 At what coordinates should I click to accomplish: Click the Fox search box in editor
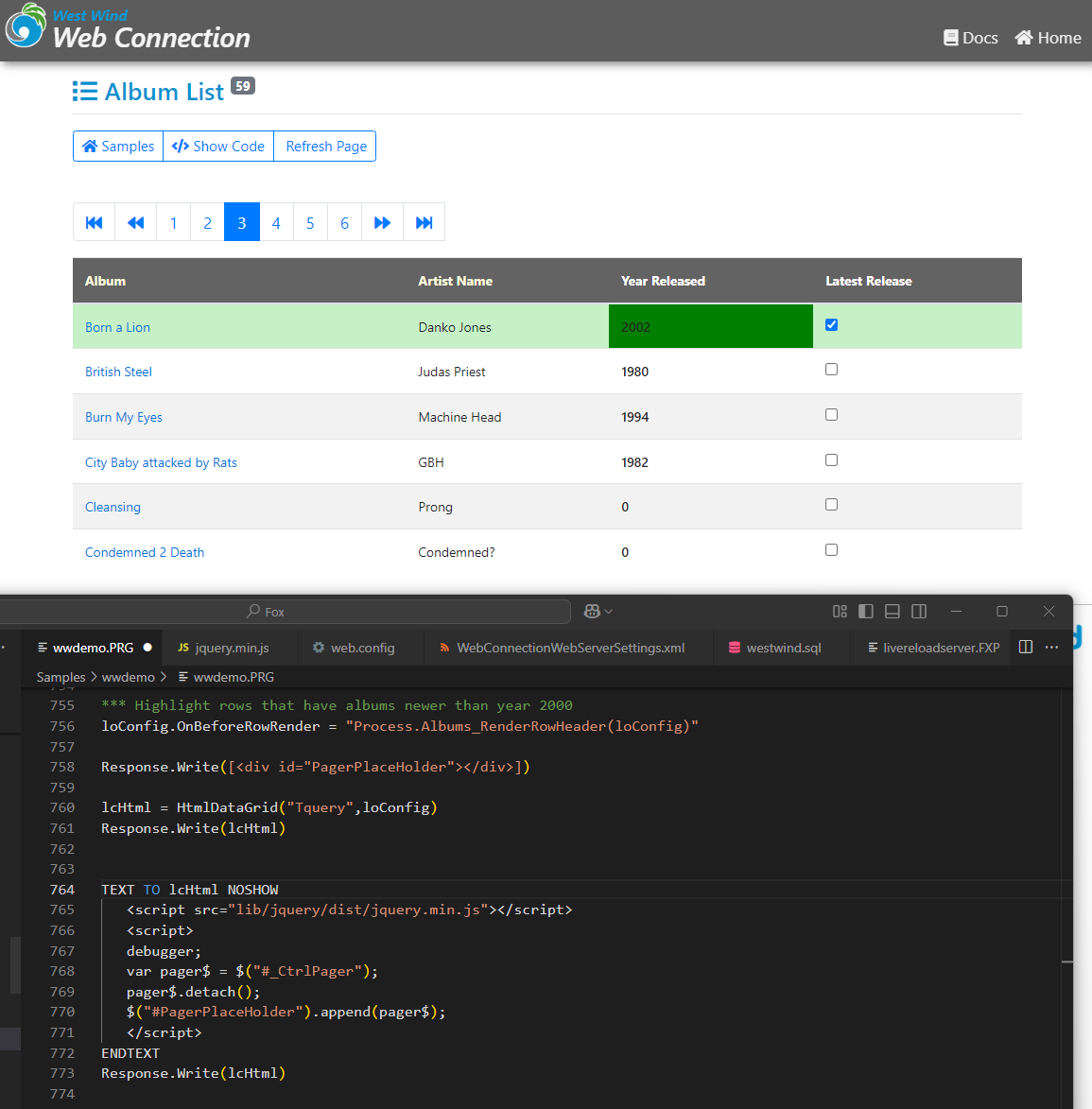285,612
